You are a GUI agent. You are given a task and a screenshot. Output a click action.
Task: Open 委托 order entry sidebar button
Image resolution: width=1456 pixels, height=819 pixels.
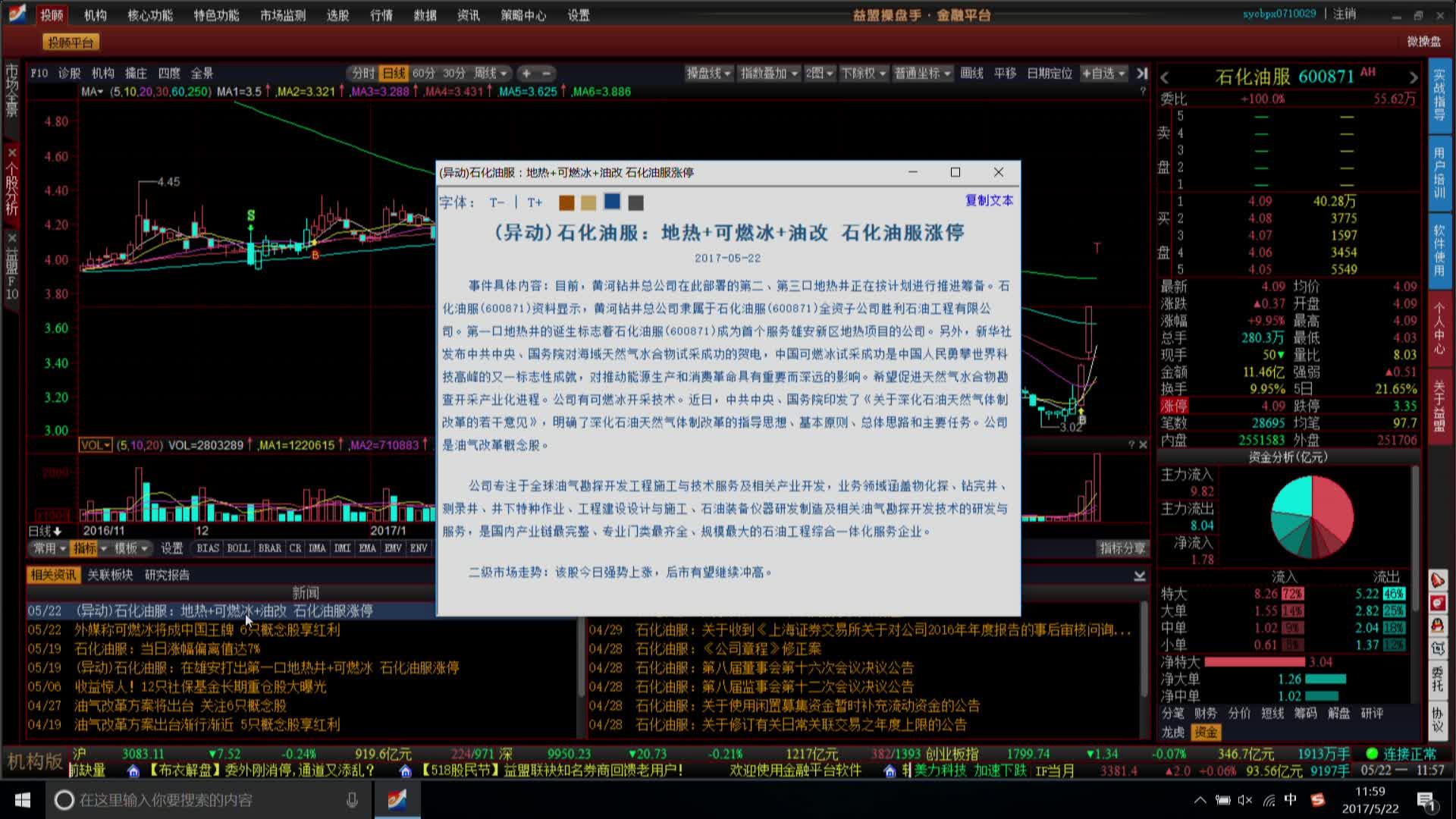click(1438, 679)
